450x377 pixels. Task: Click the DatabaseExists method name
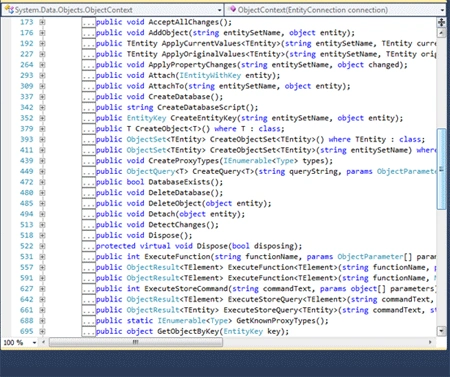click(179, 182)
